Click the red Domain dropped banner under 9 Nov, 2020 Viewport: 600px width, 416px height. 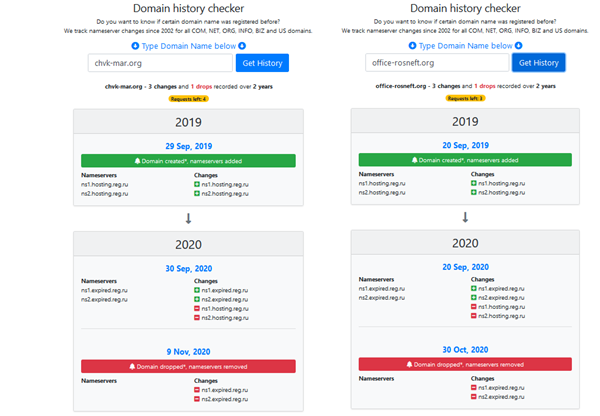click(x=188, y=367)
